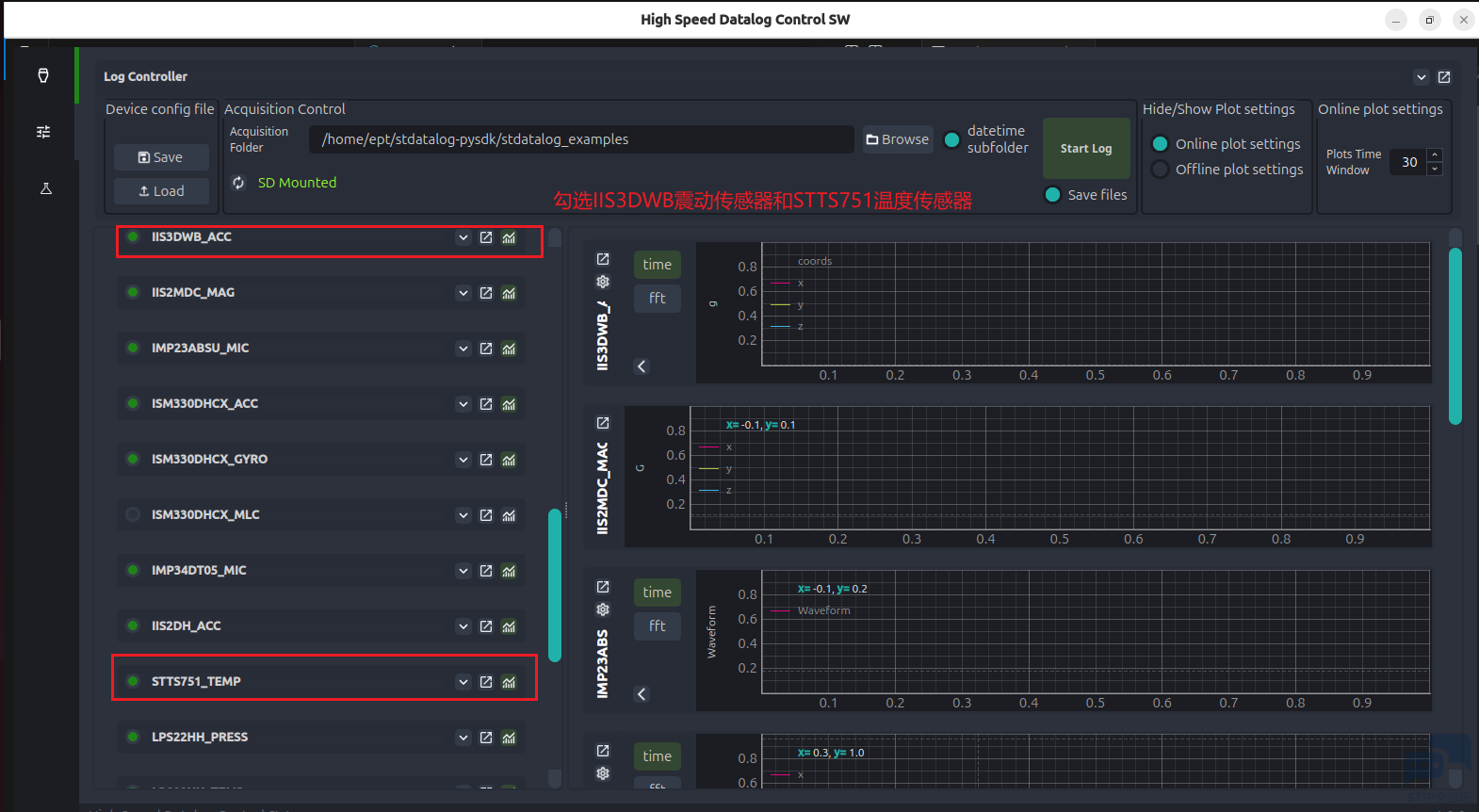
Task: Open the device tag icon in left sidebar
Action: coord(43,75)
